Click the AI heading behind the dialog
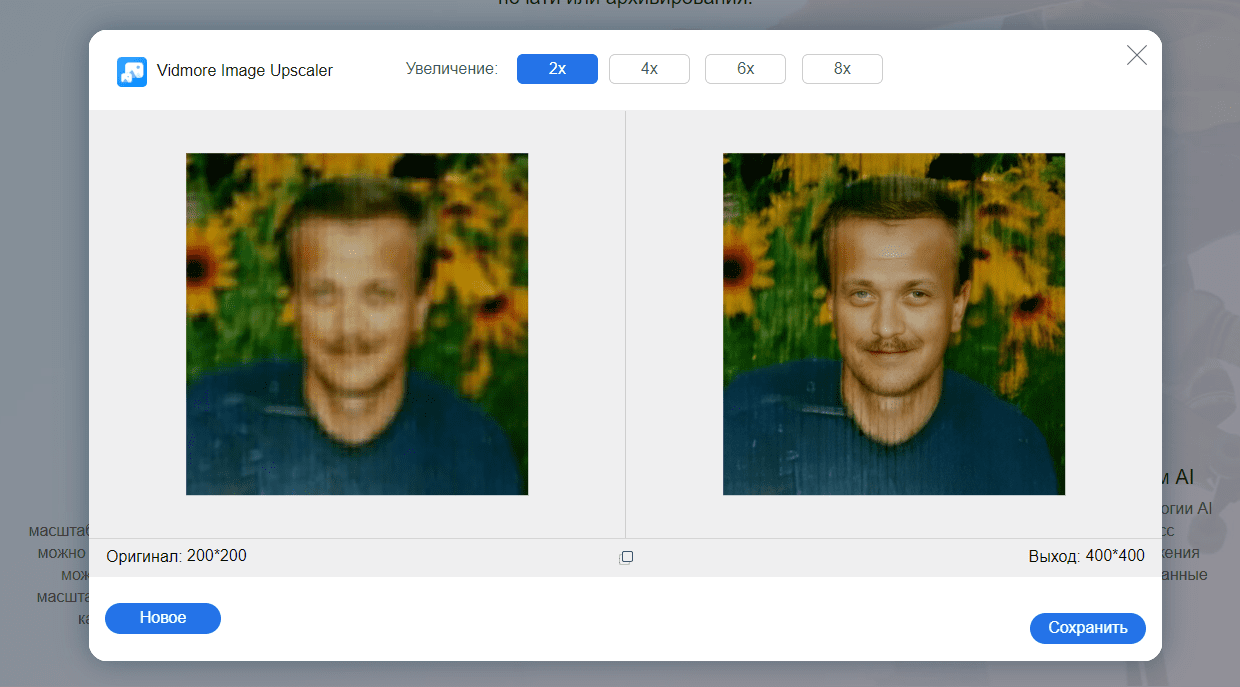1240x687 pixels. 1178,478
